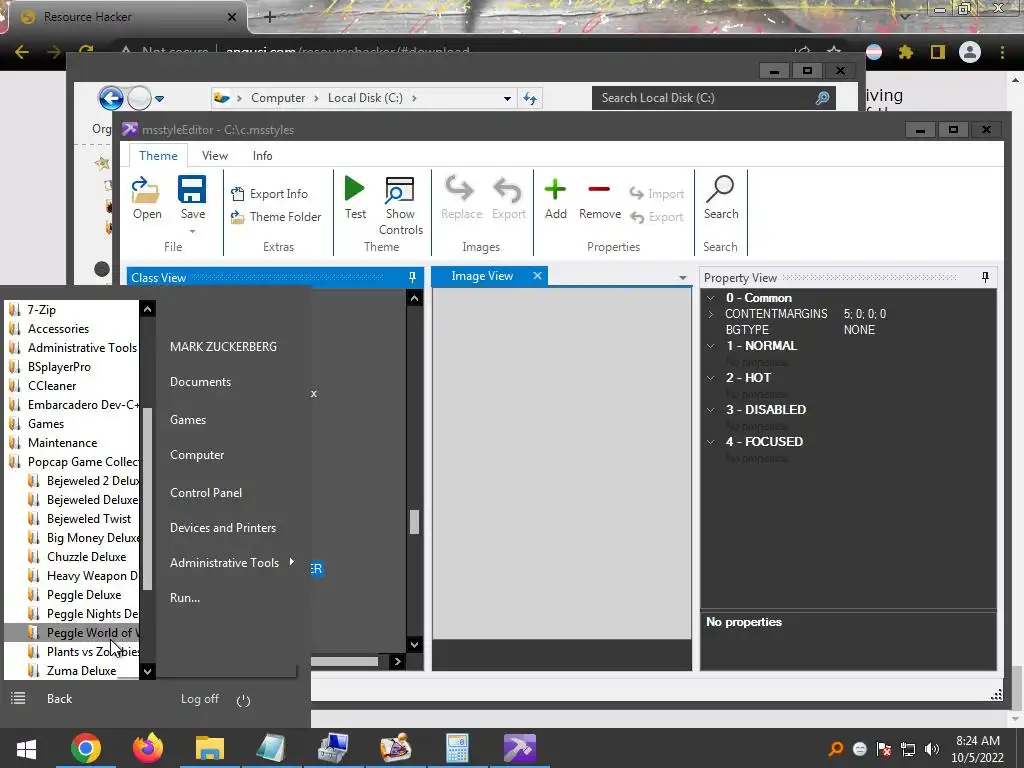Click Export in the Properties group
The width and height of the screenshot is (1024, 768).
[656, 217]
